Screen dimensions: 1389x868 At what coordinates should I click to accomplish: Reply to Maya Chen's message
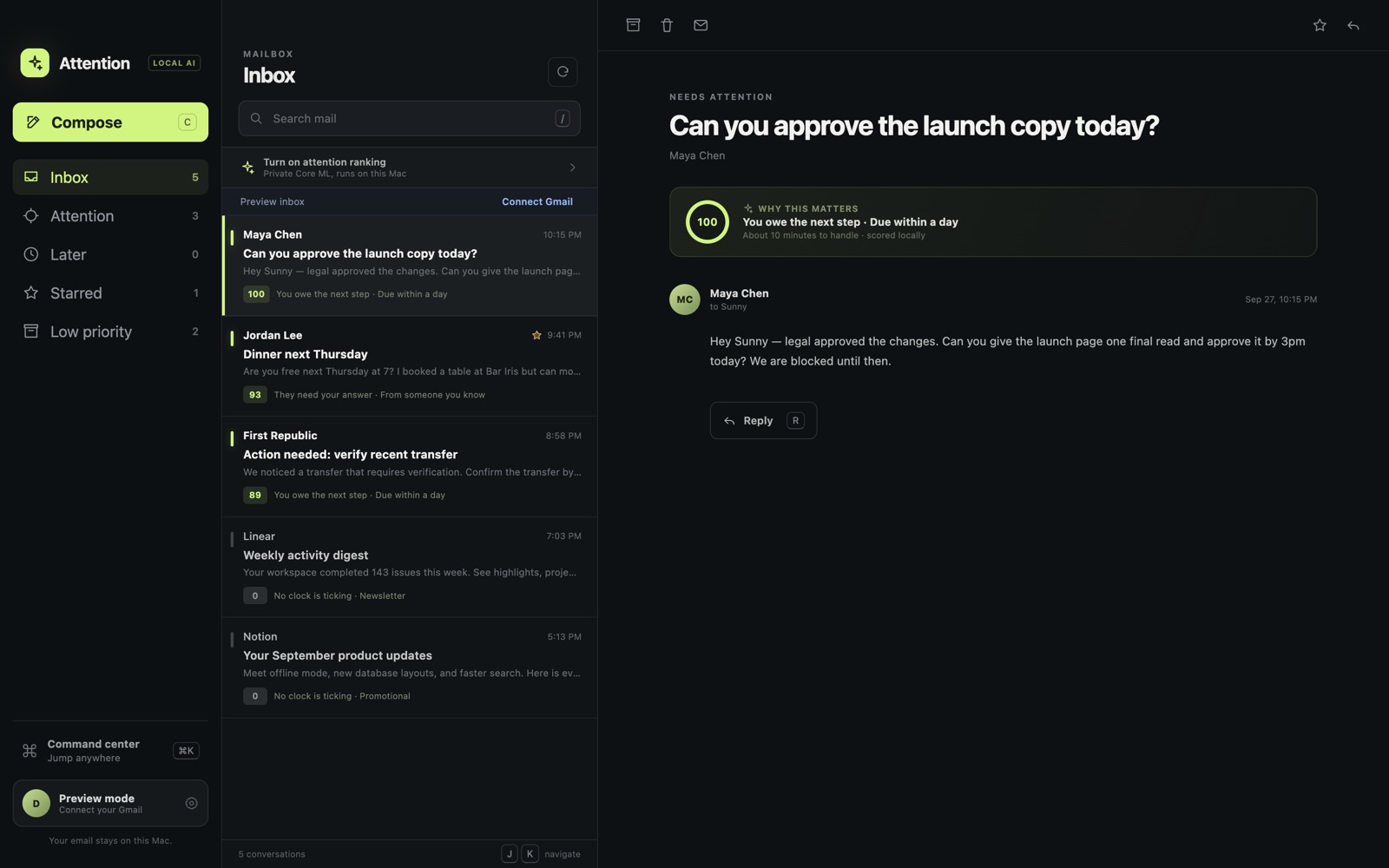click(763, 421)
